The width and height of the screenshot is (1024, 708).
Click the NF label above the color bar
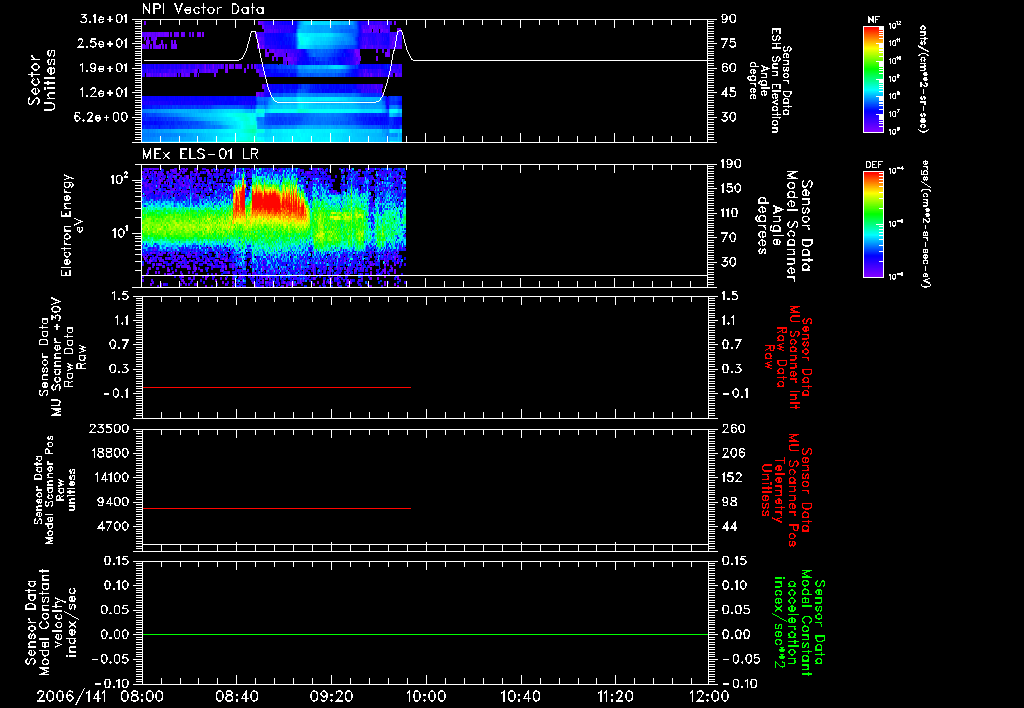coord(873,20)
